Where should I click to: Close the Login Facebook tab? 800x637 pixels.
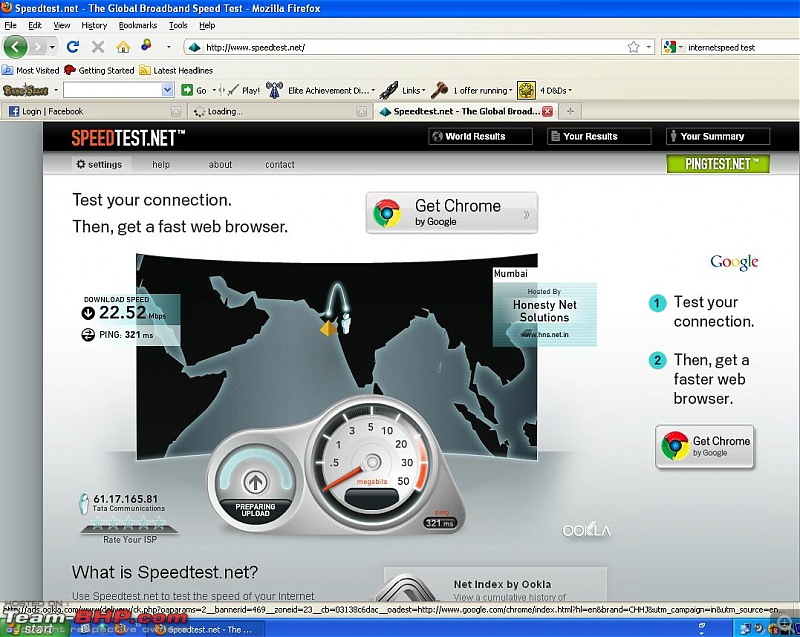(176, 111)
